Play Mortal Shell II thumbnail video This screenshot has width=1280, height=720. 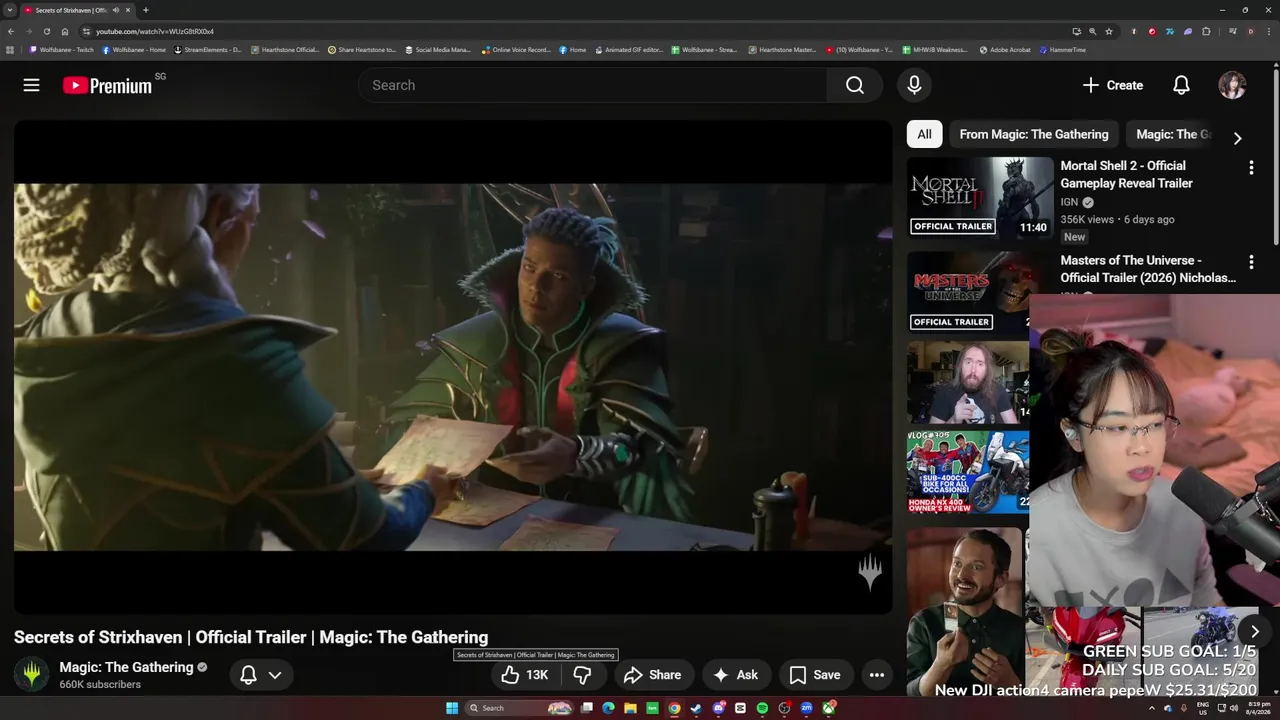[980, 197]
